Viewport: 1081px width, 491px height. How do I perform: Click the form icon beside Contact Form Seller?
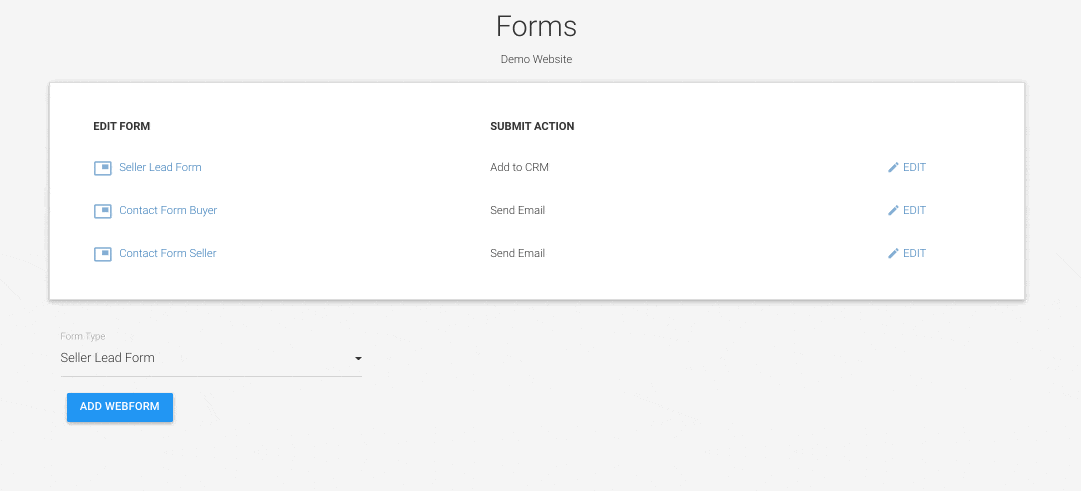point(103,254)
